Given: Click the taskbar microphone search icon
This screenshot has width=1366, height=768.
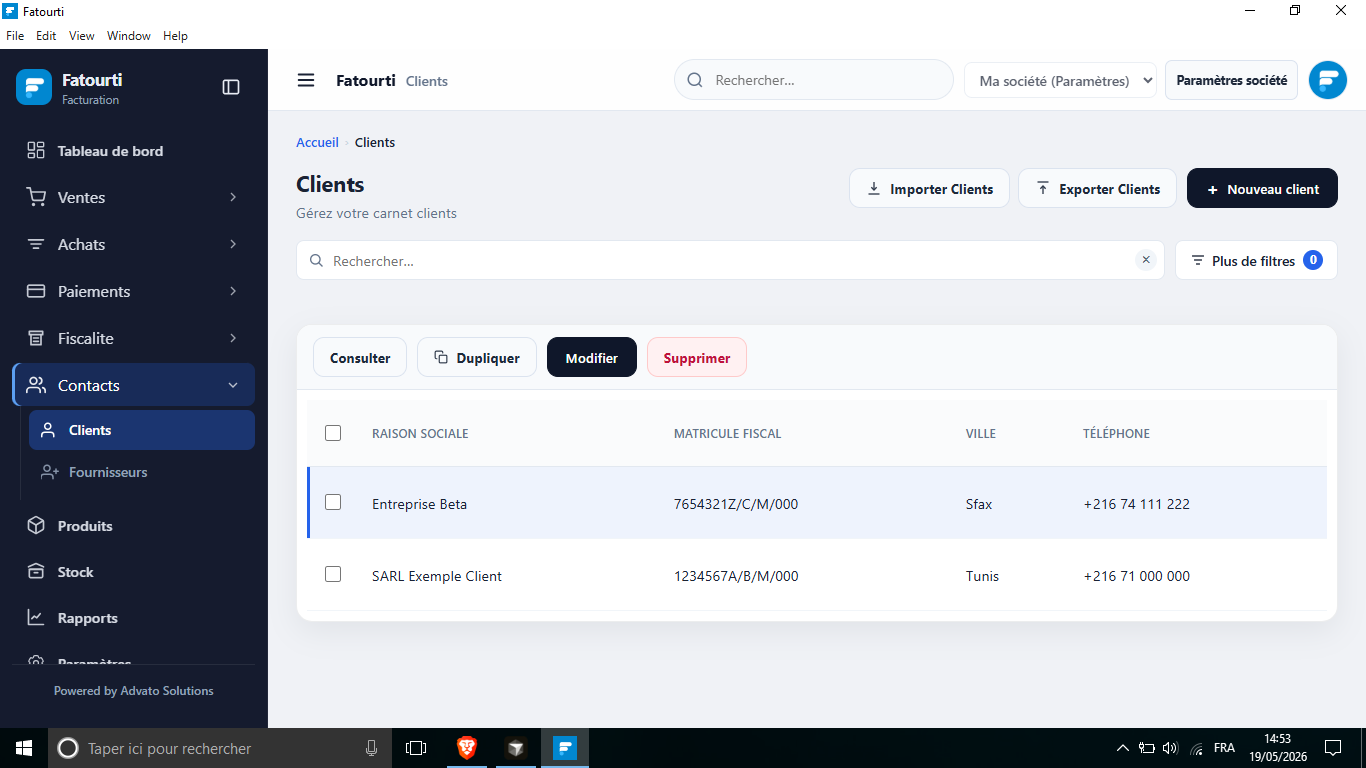Looking at the screenshot, I should click(x=372, y=748).
